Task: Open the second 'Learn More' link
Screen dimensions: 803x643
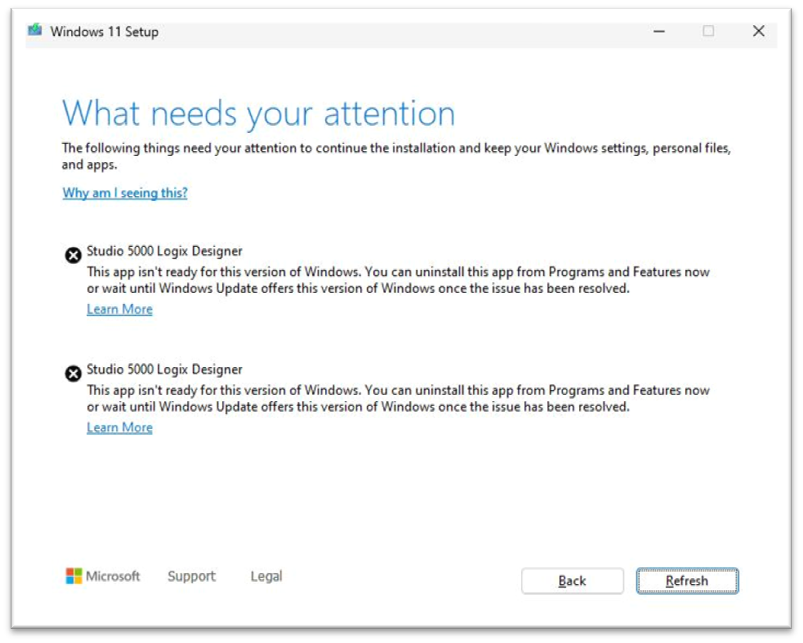Action: (x=119, y=427)
